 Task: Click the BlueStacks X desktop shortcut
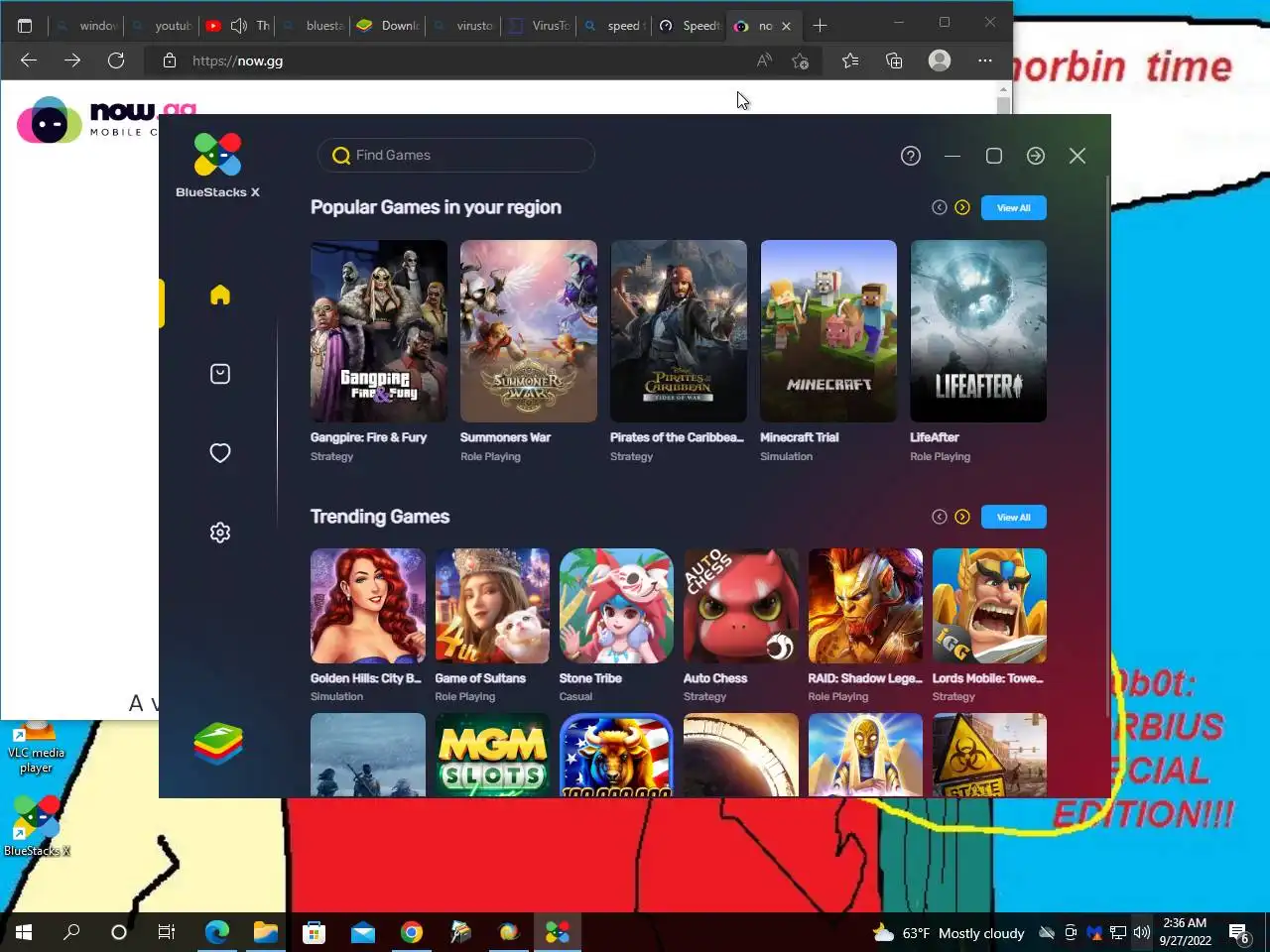pos(37,826)
